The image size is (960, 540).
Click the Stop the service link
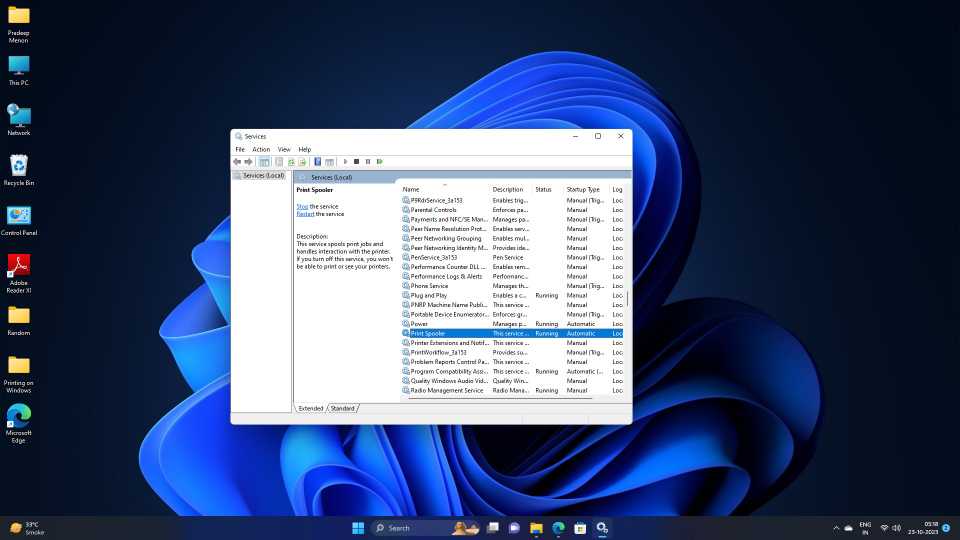pyautogui.click(x=302, y=206)
